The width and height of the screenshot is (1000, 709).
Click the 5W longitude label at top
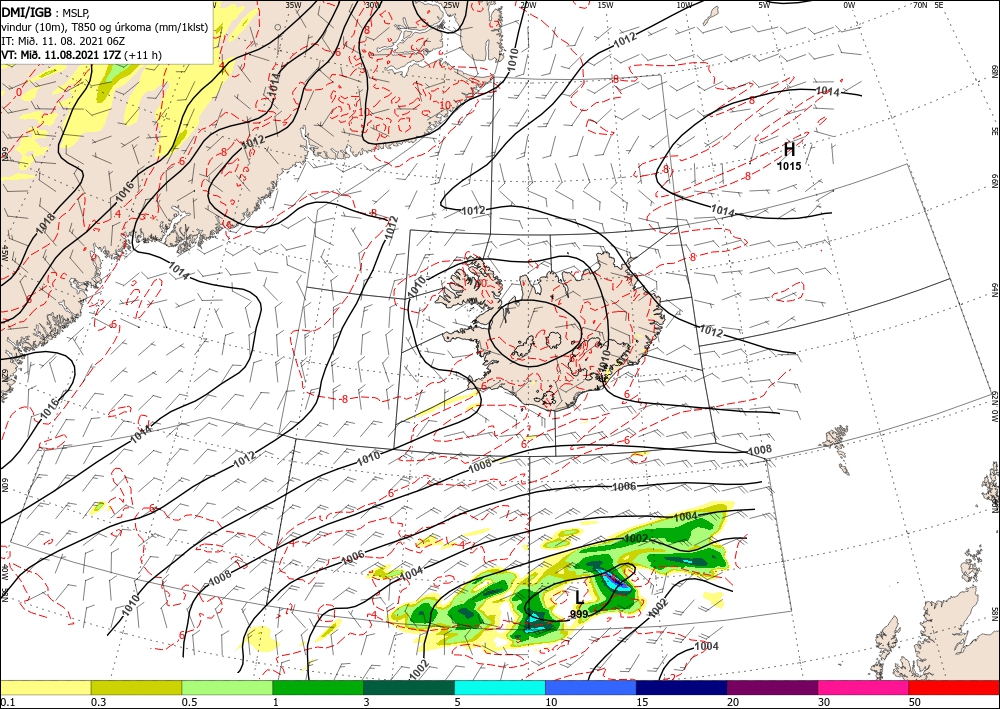(x=765, y=4)
